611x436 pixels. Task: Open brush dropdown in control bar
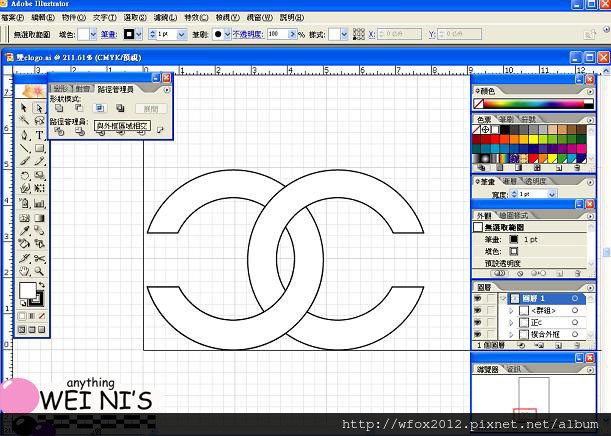227,34
